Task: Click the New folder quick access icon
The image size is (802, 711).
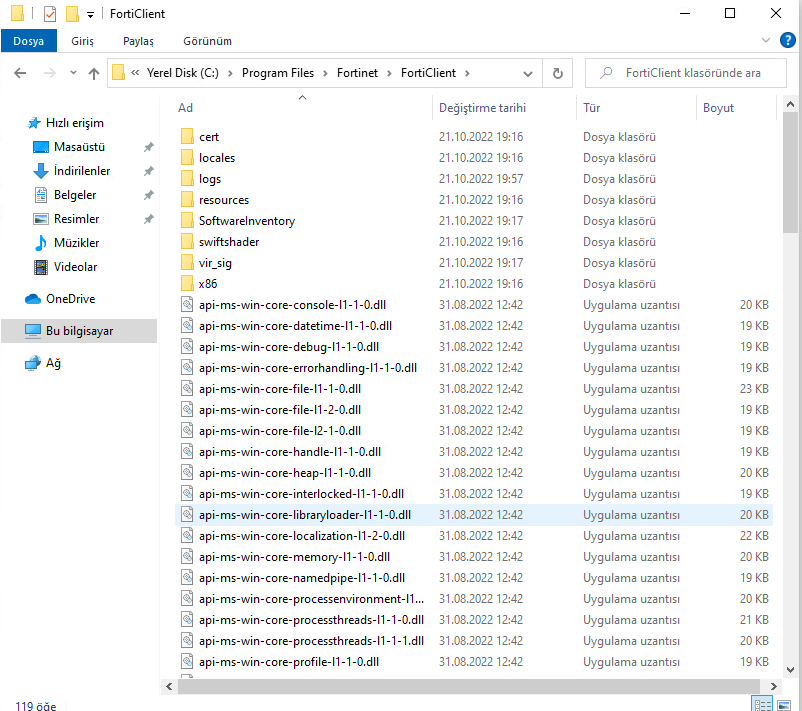Action: [x=72, y=14]
